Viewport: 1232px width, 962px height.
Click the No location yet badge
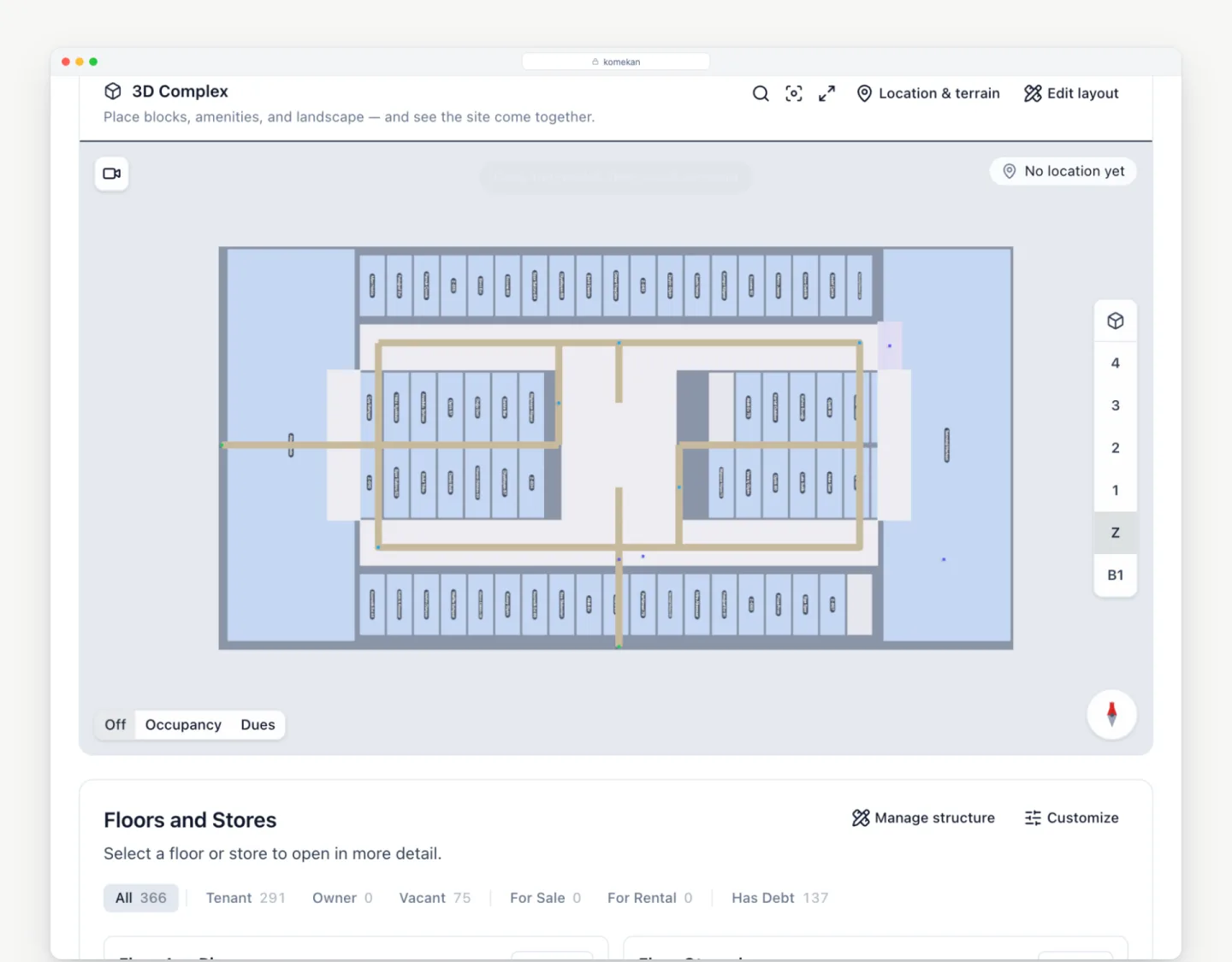(1063, 171)
